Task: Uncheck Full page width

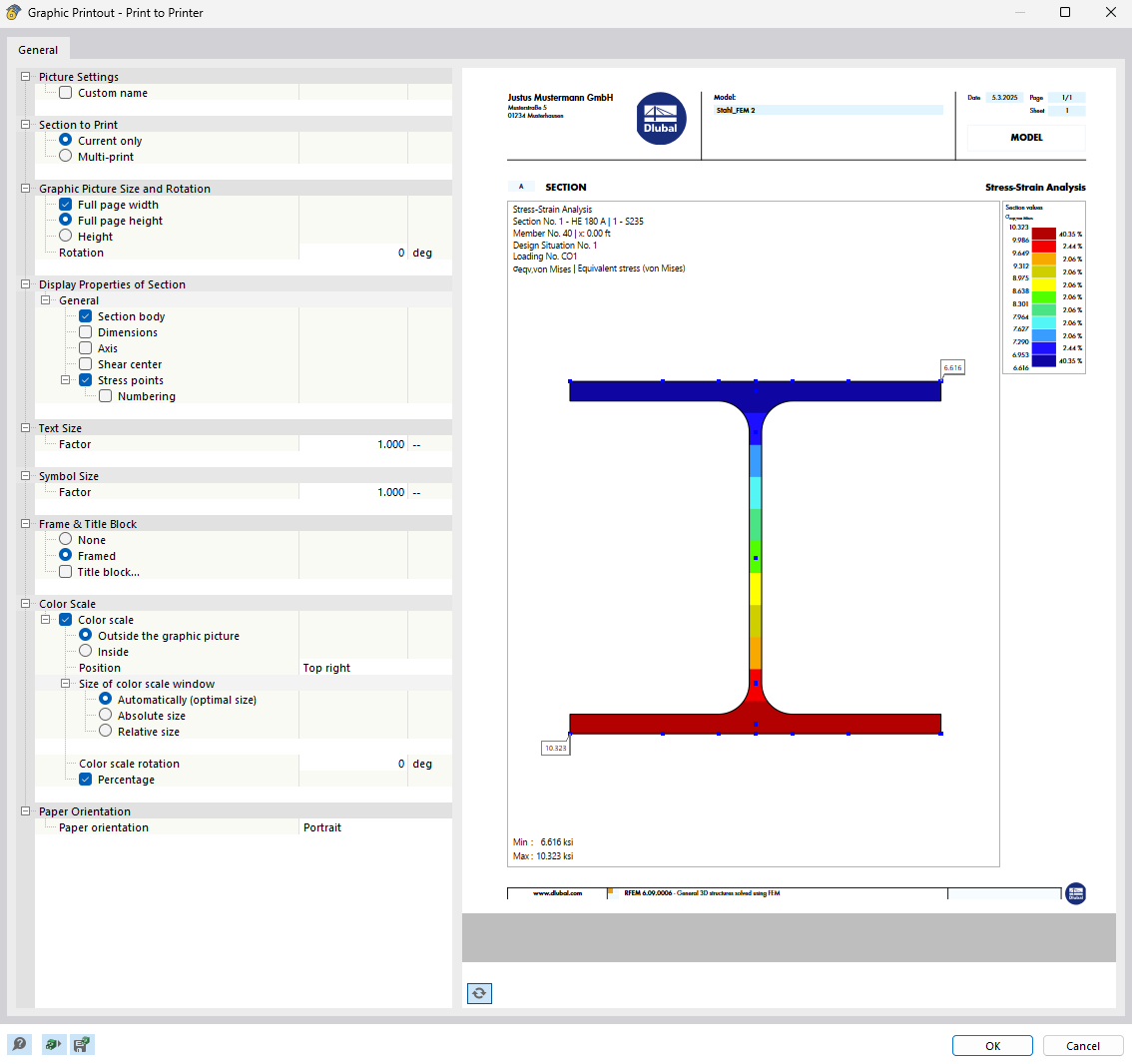Action: point(66,205)
